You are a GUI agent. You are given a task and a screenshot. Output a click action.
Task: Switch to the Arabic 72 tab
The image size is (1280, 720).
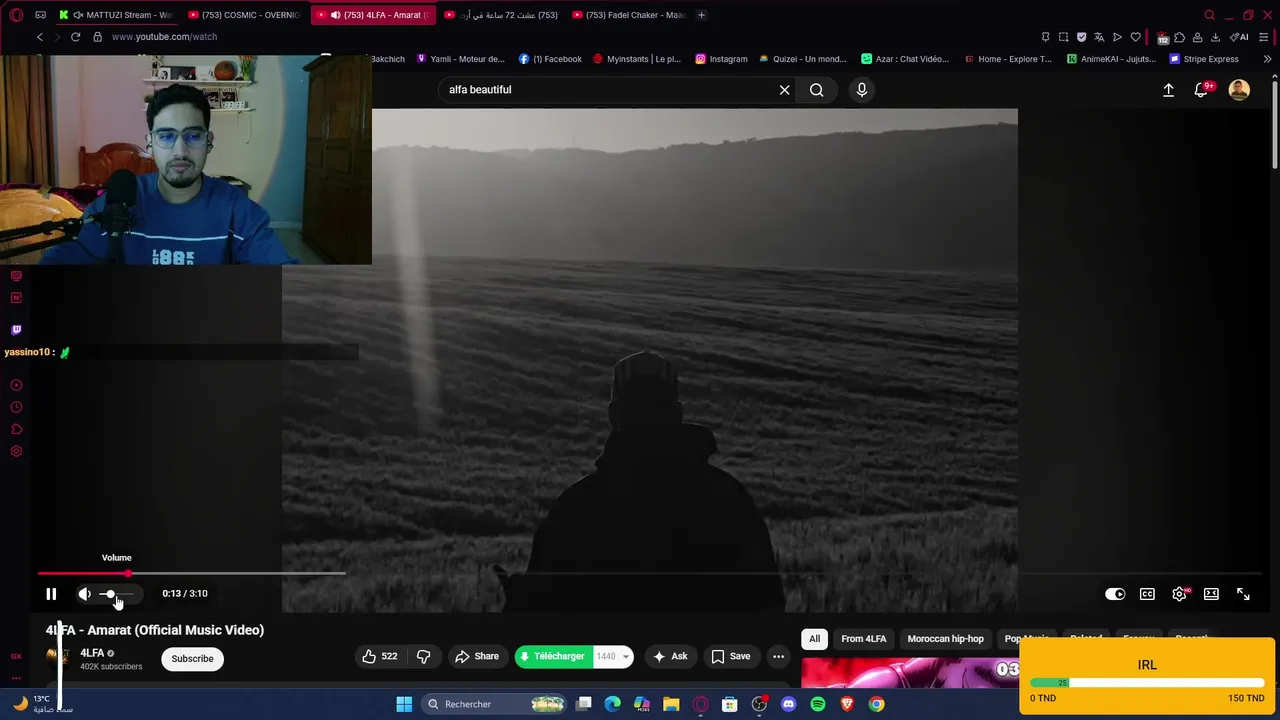pyautogui.click(x=501, y=15)
